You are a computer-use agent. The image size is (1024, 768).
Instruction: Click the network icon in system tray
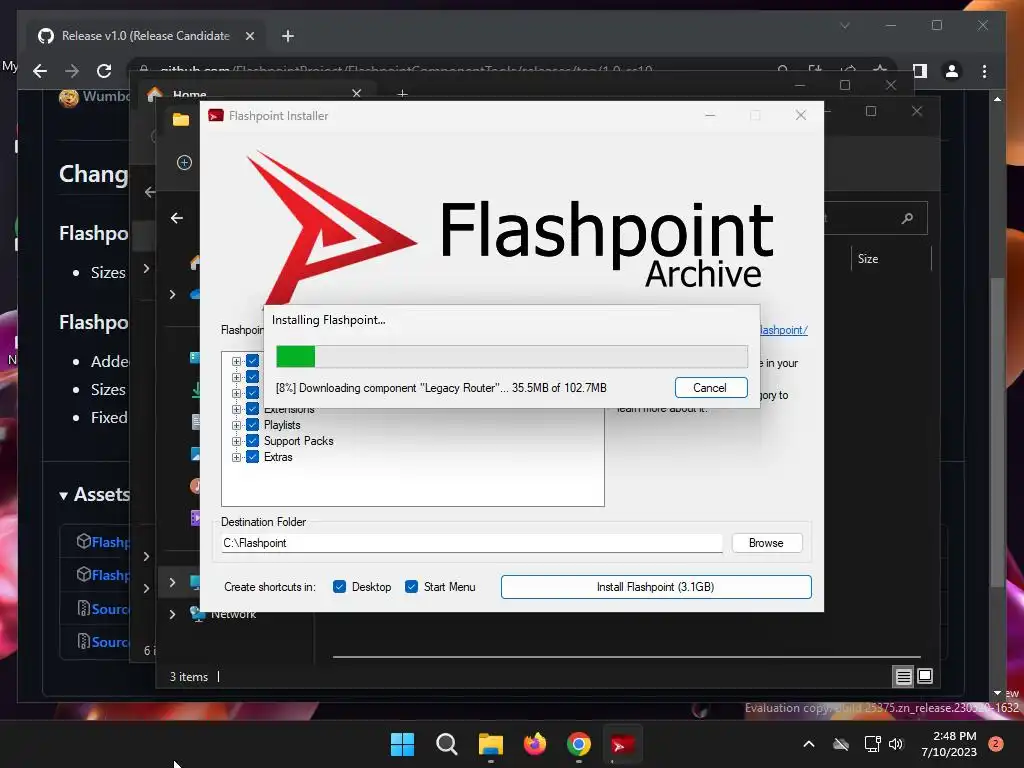(x=872, y=744)
